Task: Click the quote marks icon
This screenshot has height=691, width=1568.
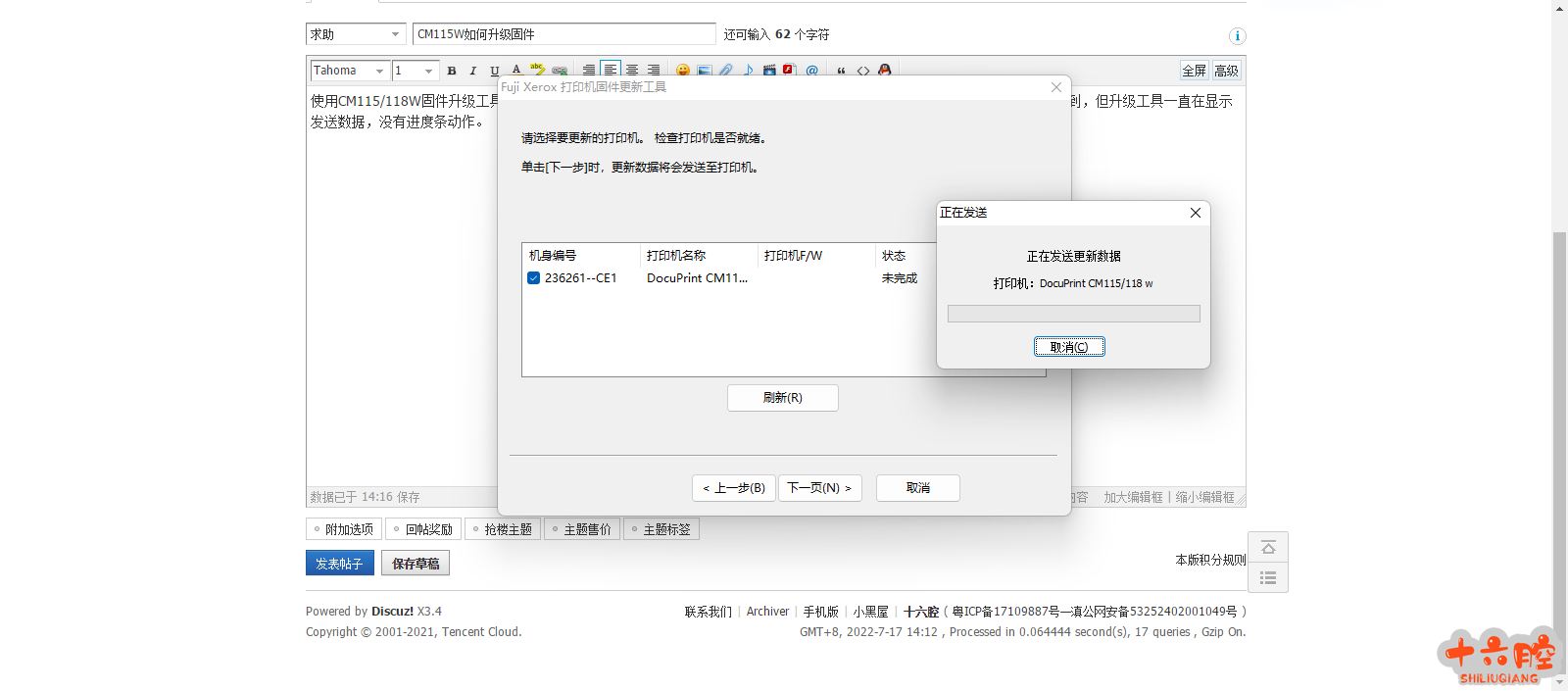Action: pyautogui.click(x=841, y=71)
